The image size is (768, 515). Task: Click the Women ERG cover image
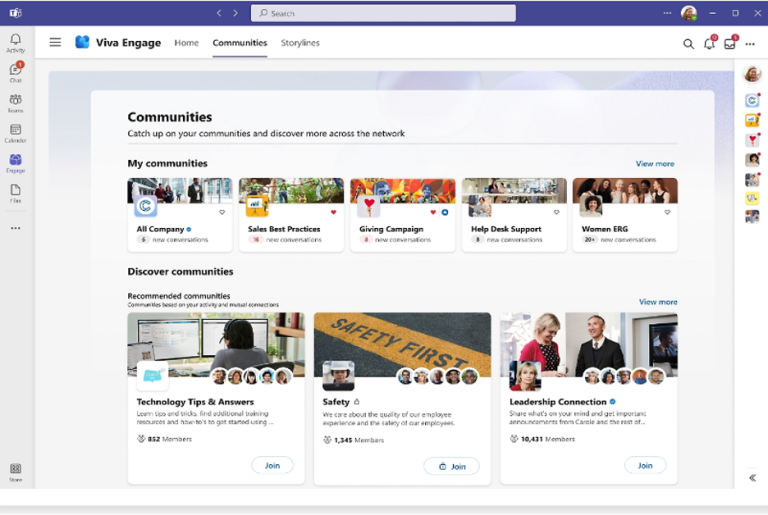(625, 190)
